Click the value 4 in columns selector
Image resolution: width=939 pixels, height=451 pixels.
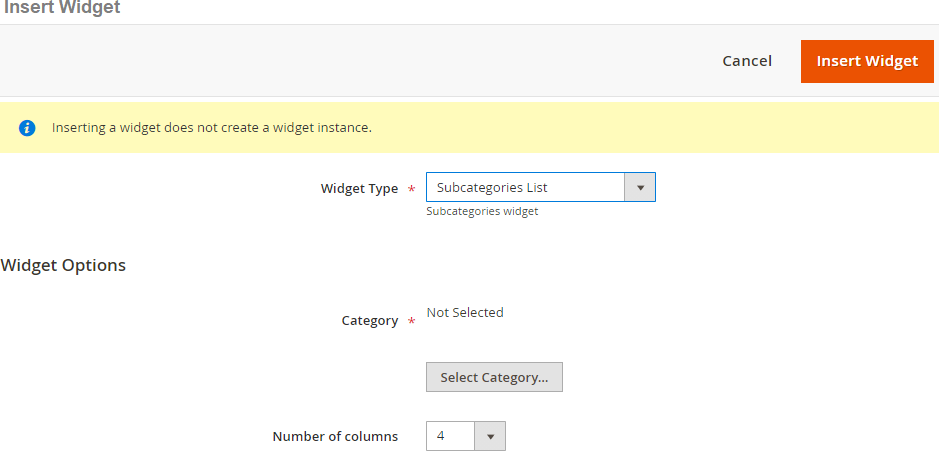pos(441,436)
